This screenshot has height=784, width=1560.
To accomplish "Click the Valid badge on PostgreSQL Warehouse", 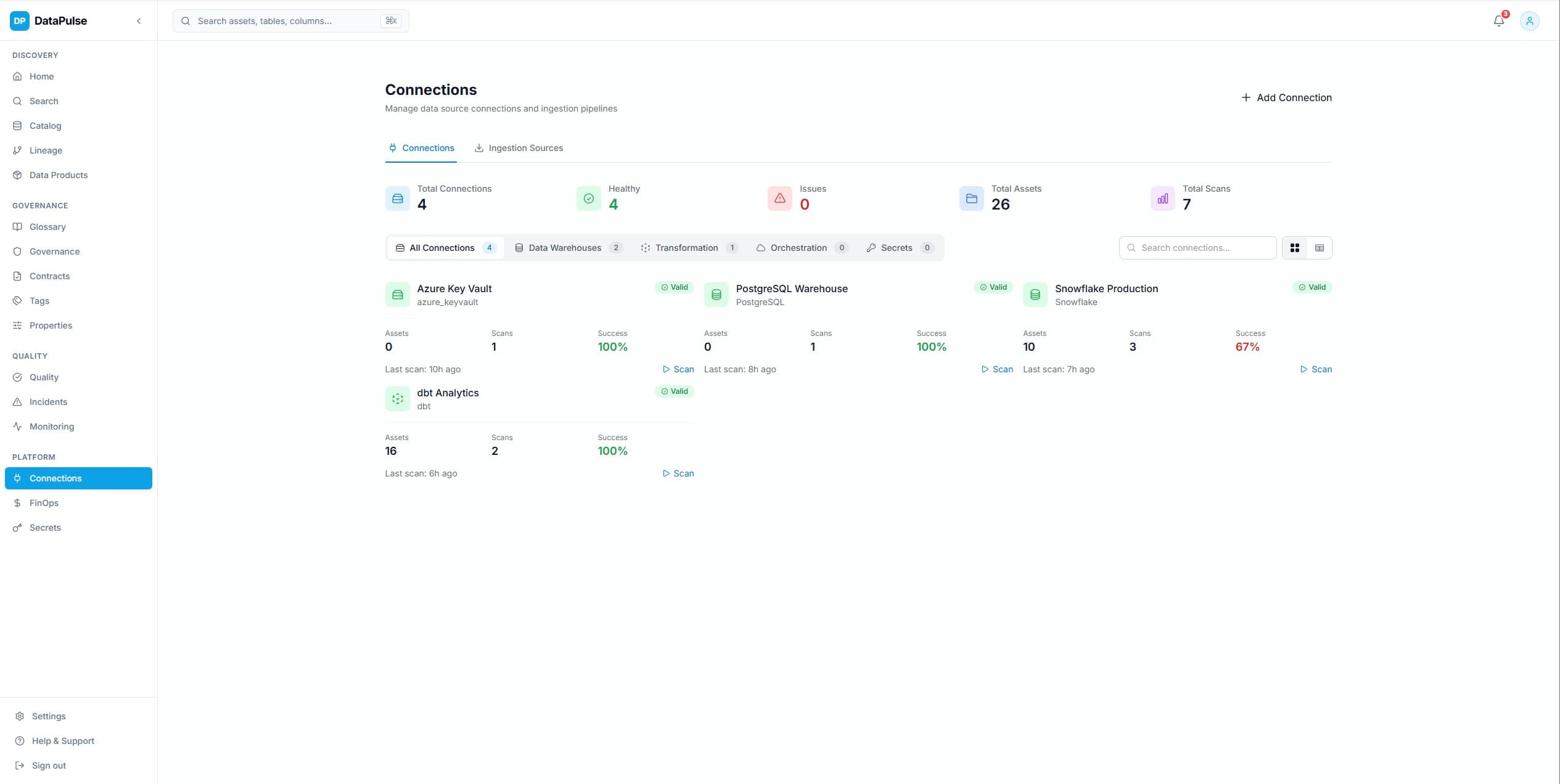I will click(993, 287).
